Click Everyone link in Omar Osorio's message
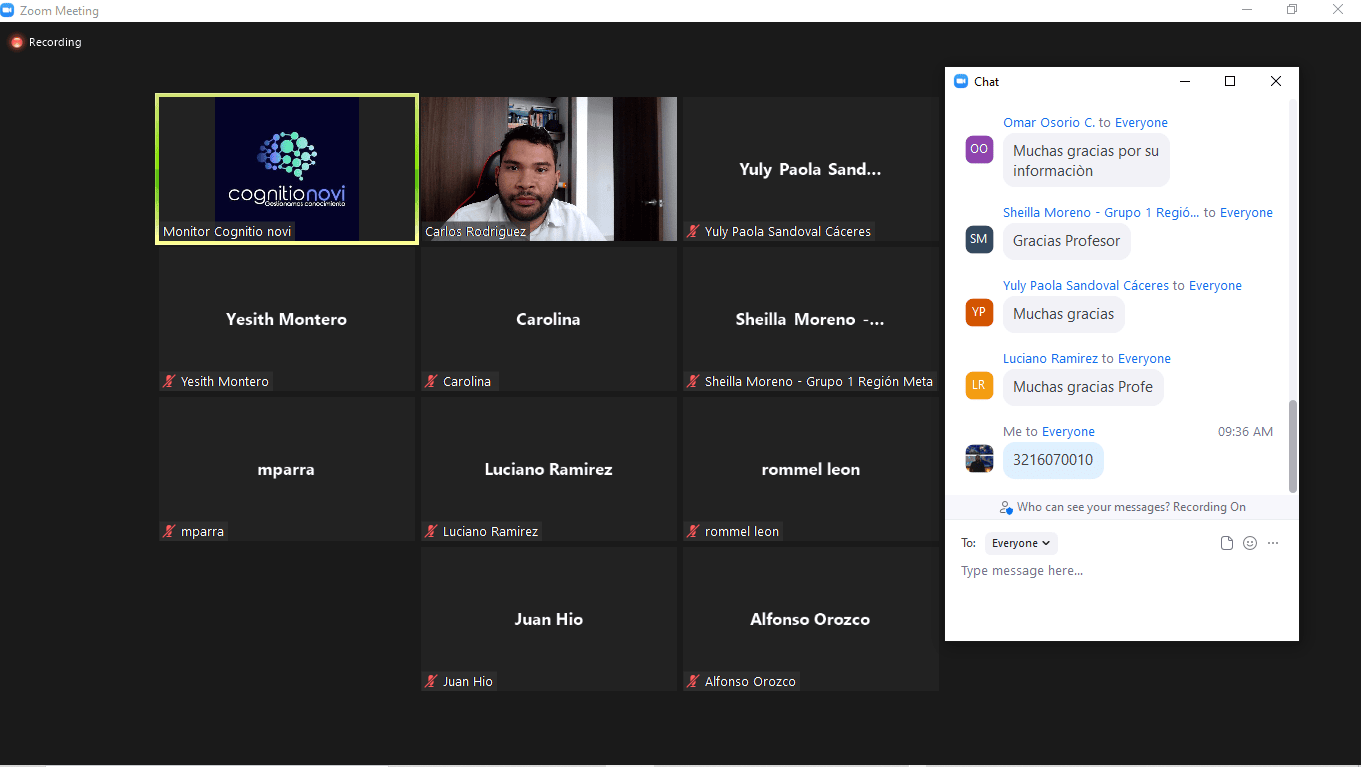 tap(1141, 123)
